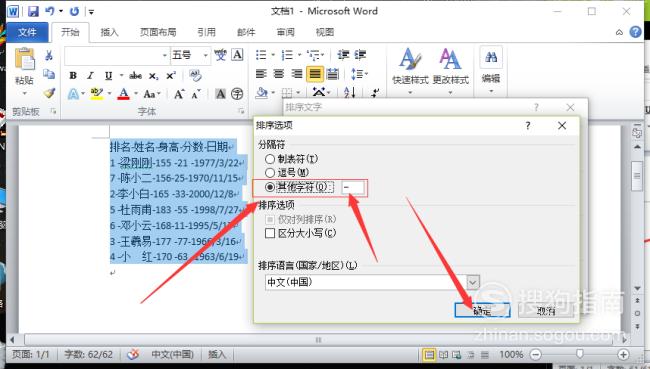The height and width of the screenshot is (369, 650).
Task: Apply superscript formatting
Action: 171,75
